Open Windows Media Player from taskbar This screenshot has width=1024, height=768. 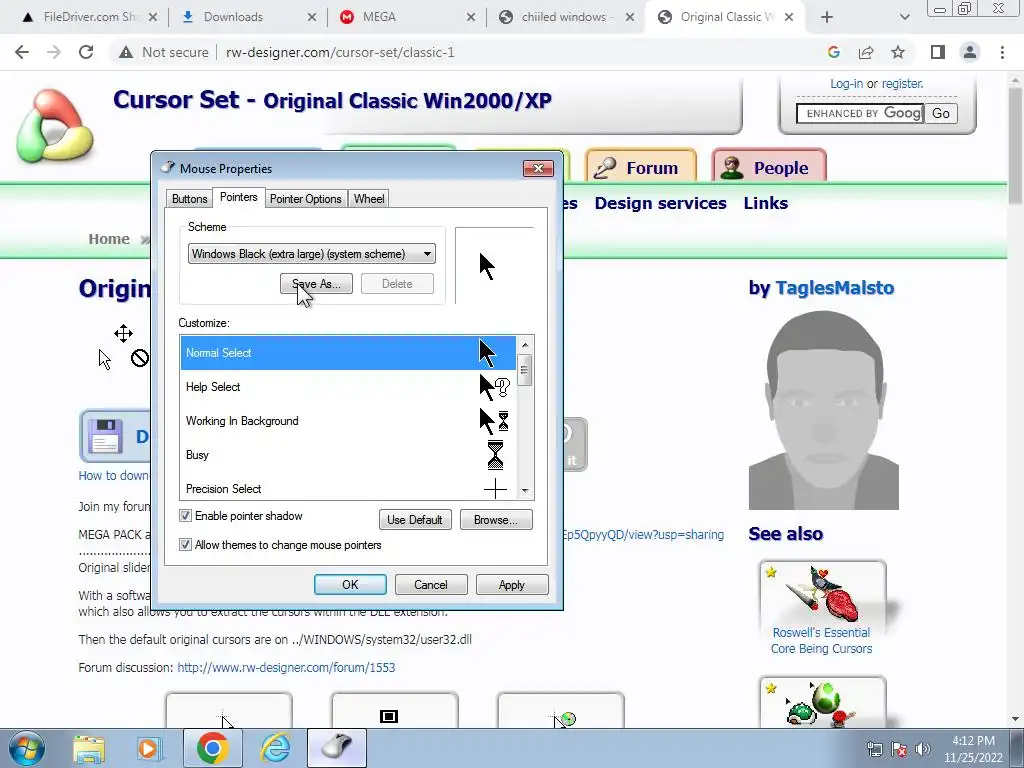149,749
